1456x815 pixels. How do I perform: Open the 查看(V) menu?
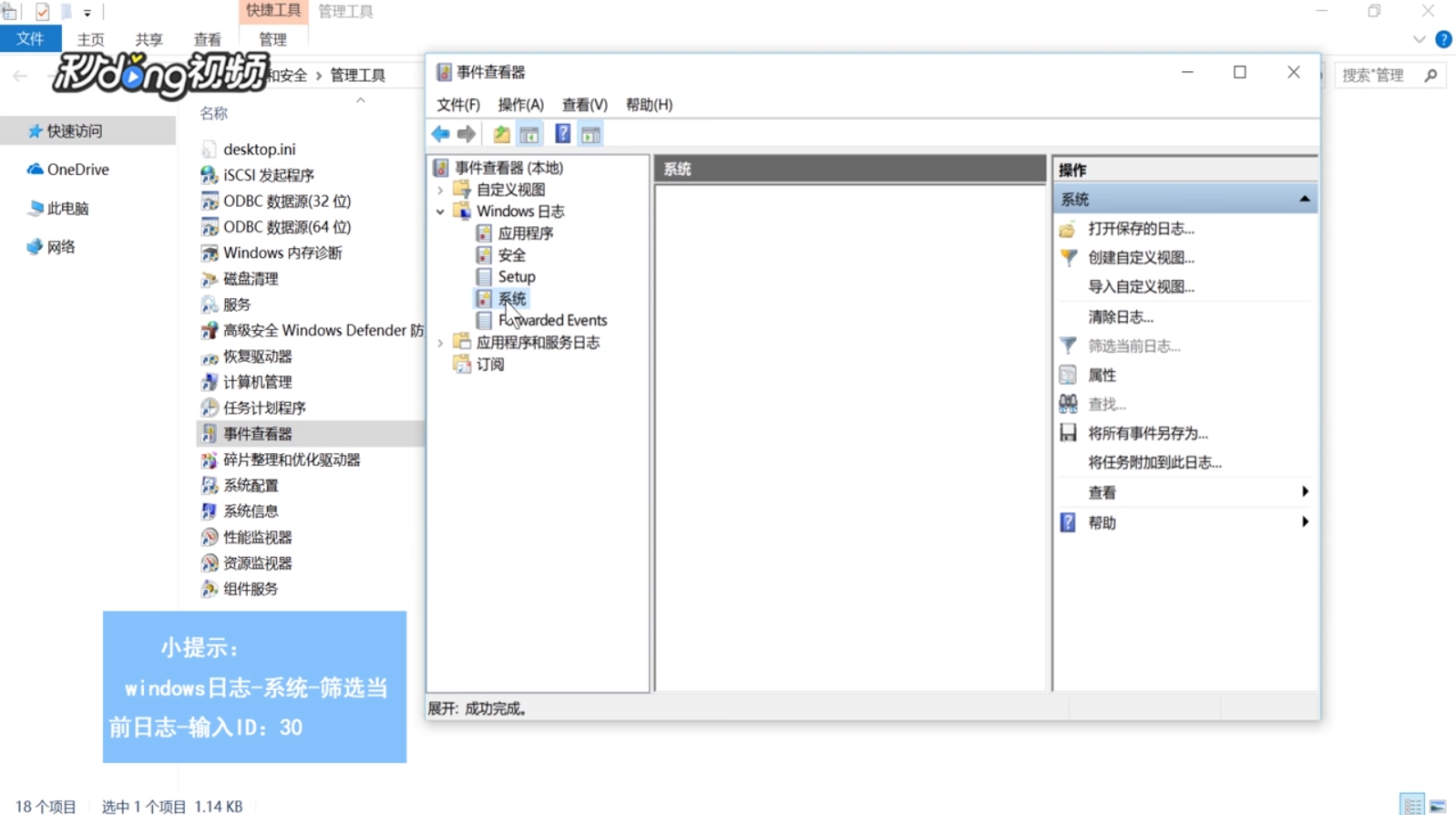point(584,105)
